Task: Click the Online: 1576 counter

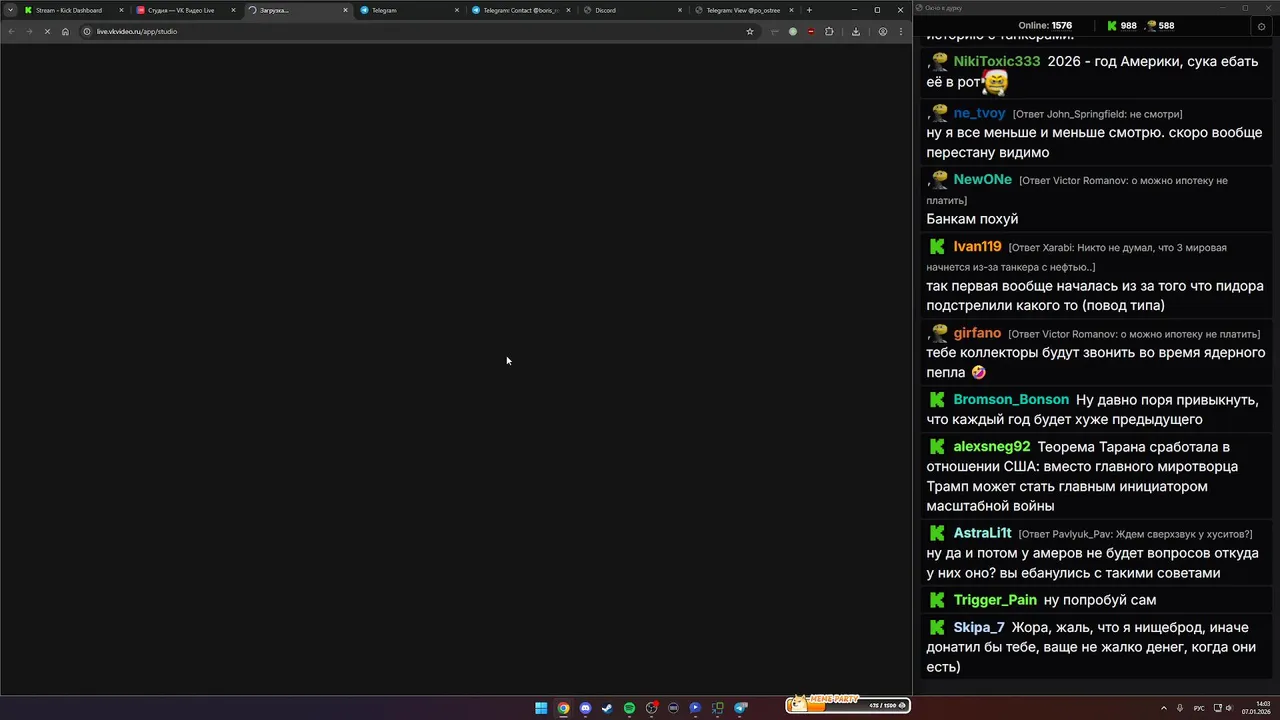Action: point(1045,26)
